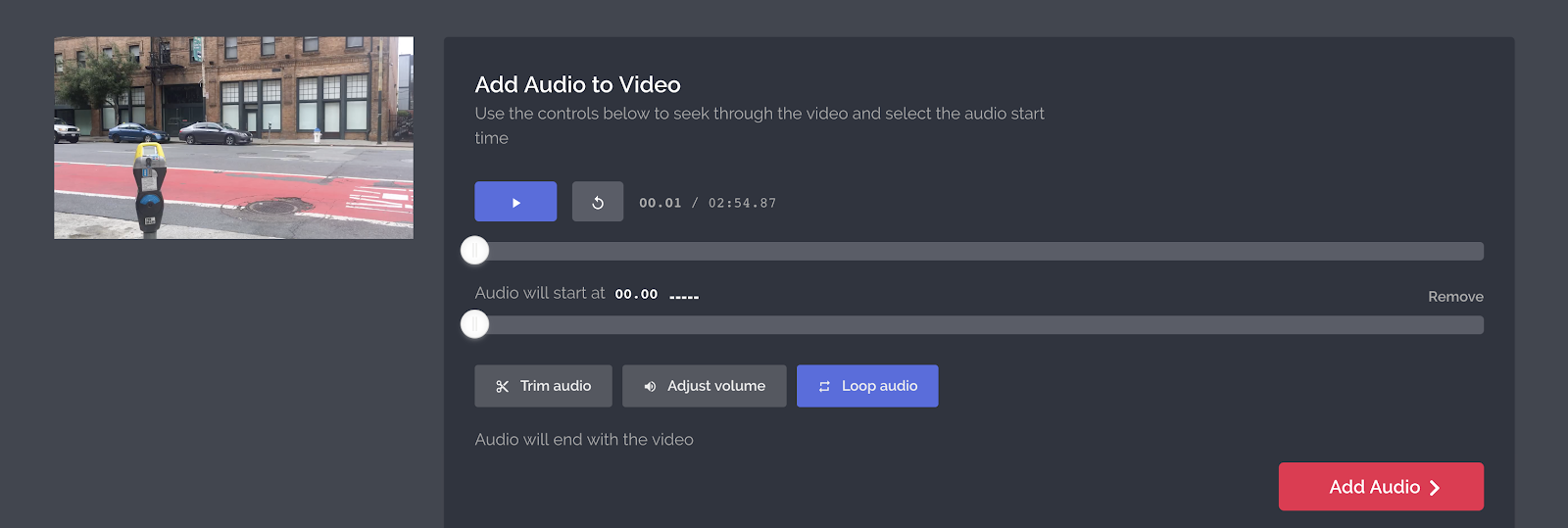Click the 02:54.87 total duration text

tap(742, 203)
